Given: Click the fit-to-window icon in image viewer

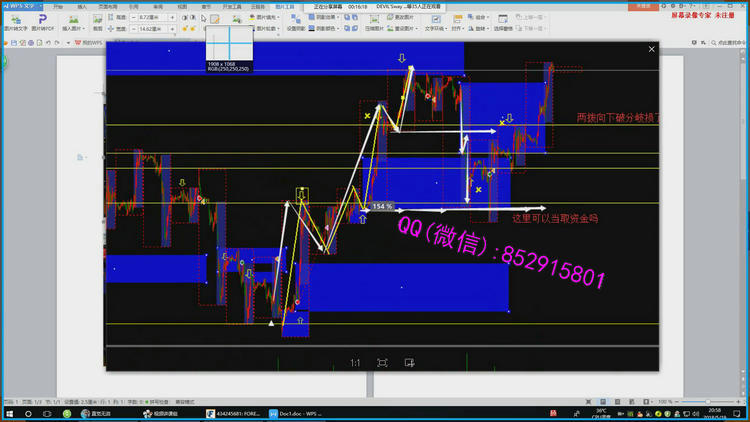Looking at the screenshot, I should tap(382, 362).
